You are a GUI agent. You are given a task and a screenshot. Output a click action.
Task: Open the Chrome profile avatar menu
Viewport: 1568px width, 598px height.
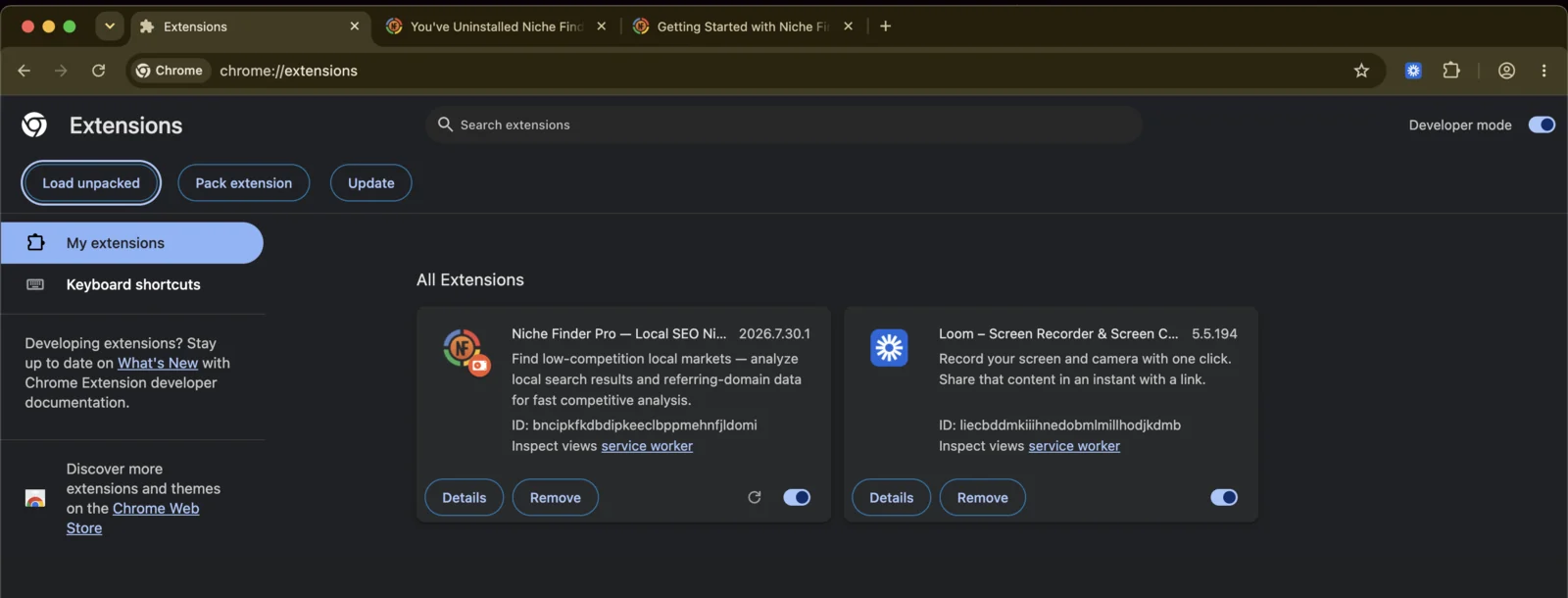(x=1507, y=71)
